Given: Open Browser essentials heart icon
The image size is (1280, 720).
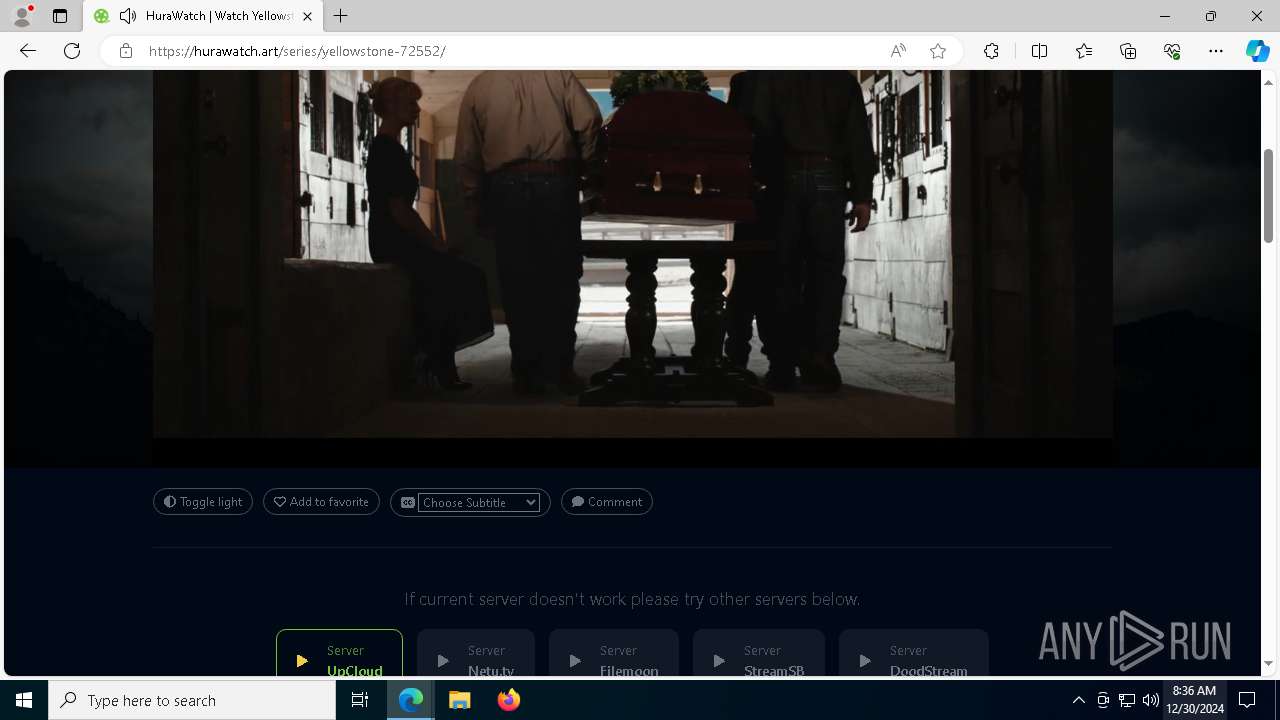Looking at the screenshot, I should pyautogui.click(x=1172, y=51).
